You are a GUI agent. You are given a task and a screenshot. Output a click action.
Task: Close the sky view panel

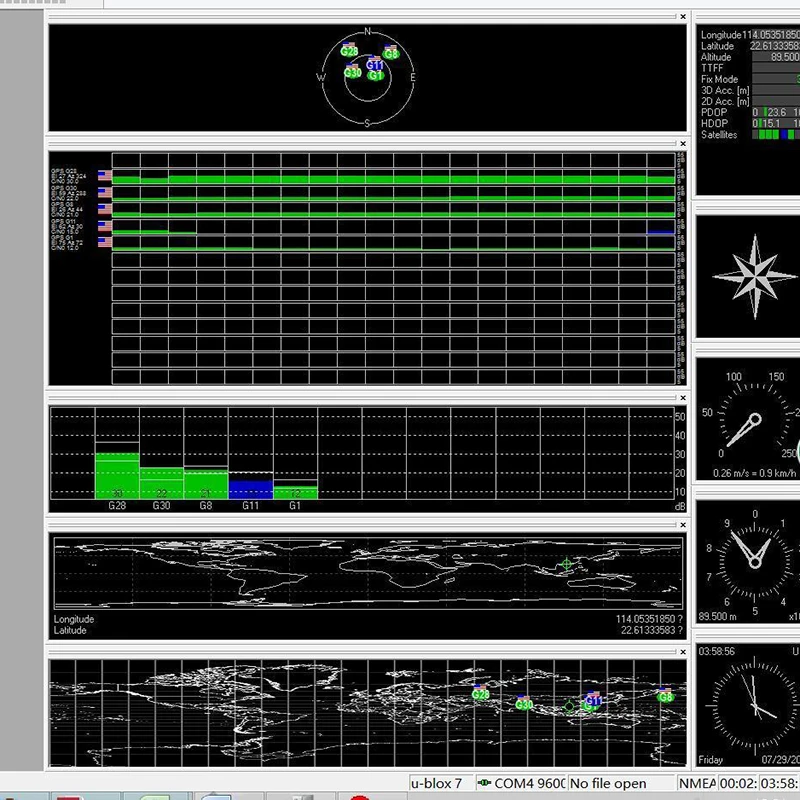point(683,17)
